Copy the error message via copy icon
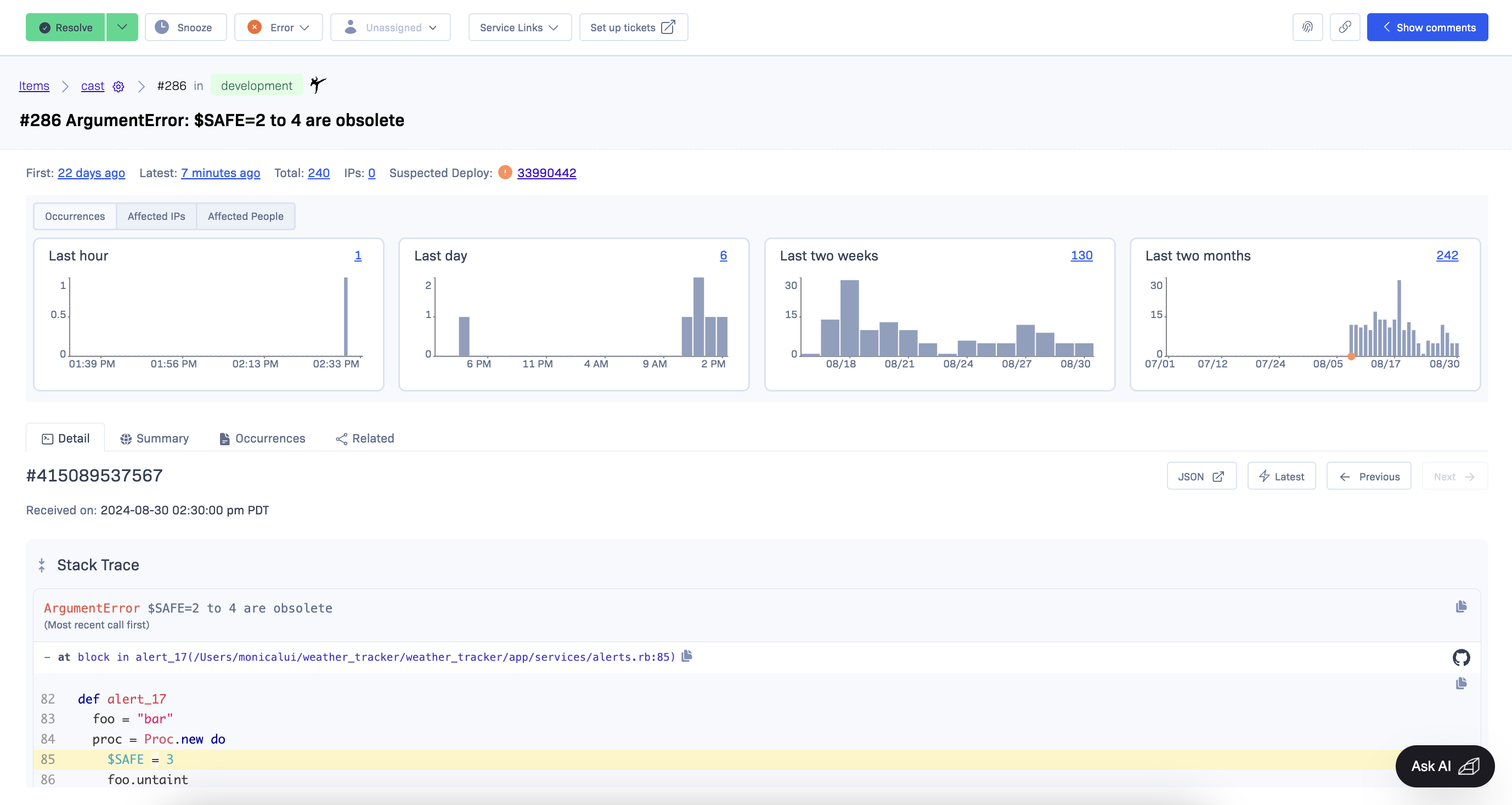 click(x=1461, y=606)
